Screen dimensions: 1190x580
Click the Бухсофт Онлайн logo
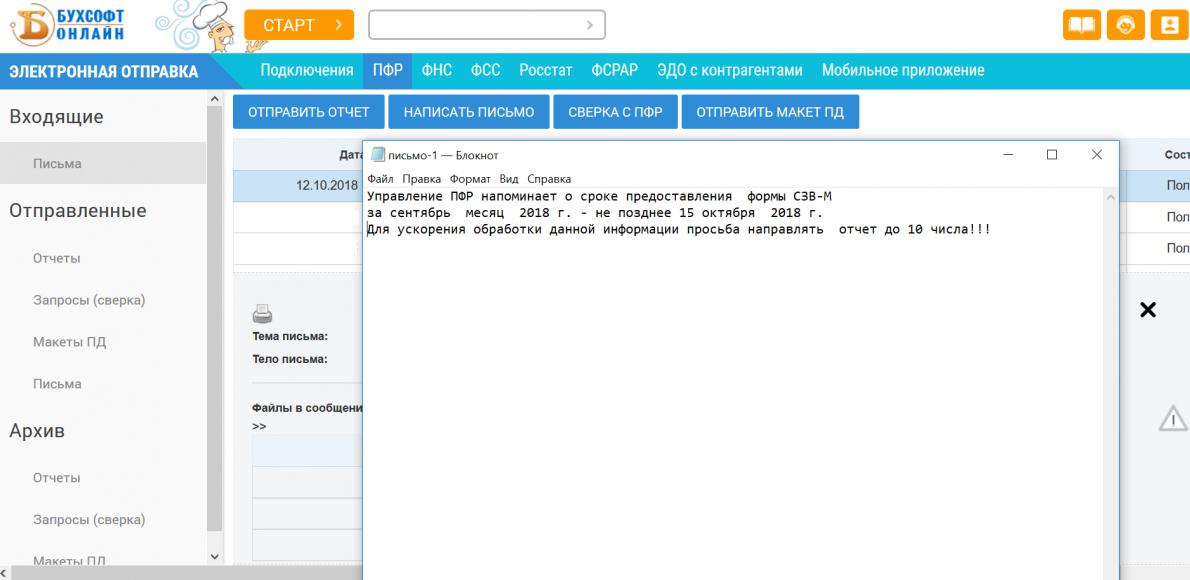pos(67,25)
